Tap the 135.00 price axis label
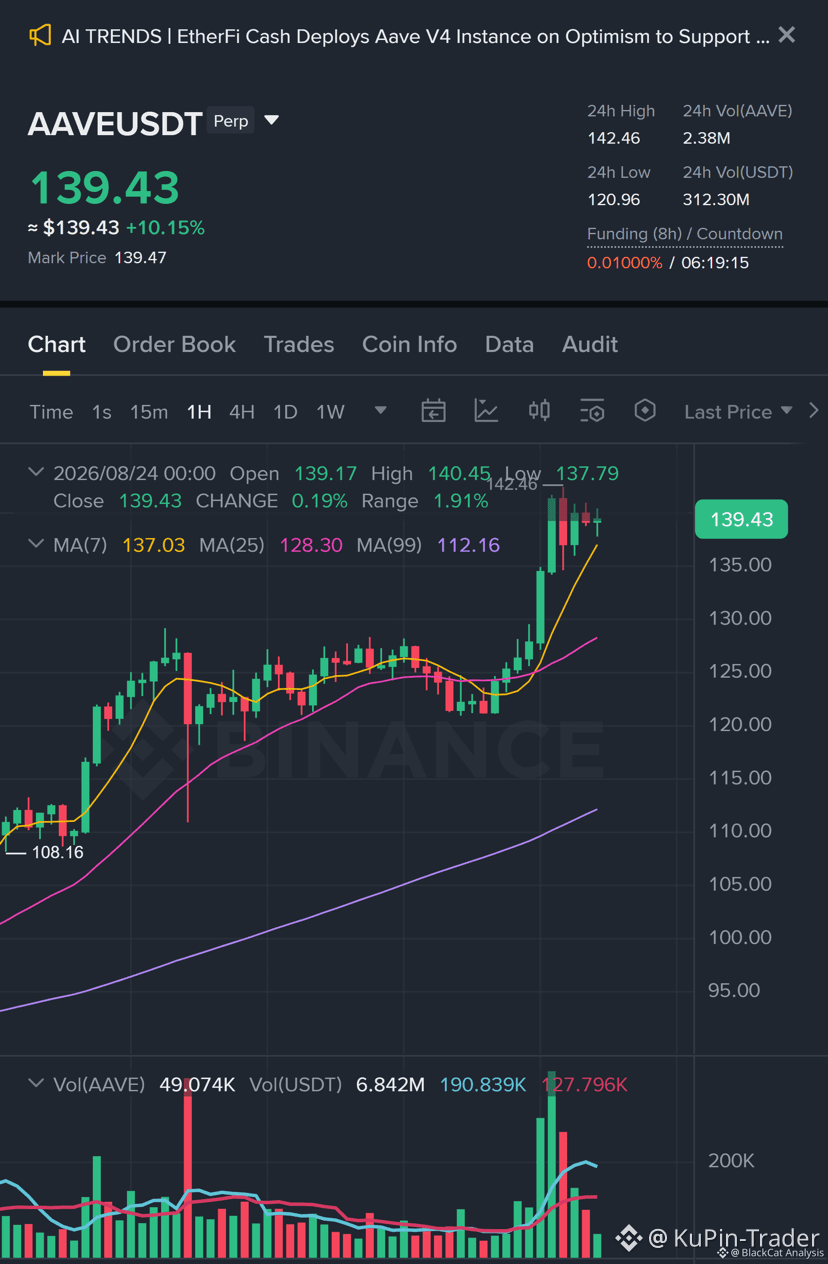Screen dimensions: 828x1264 coord(739,565)
